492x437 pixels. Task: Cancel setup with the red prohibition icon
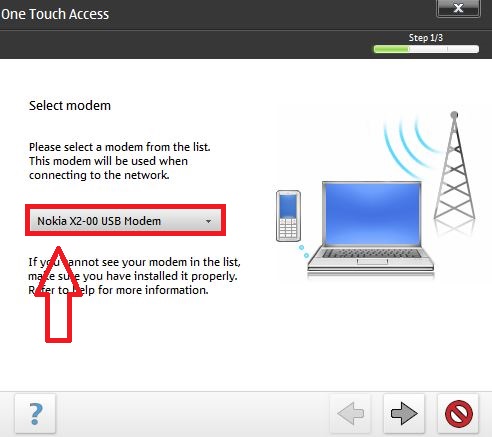[x=458, y=413]
